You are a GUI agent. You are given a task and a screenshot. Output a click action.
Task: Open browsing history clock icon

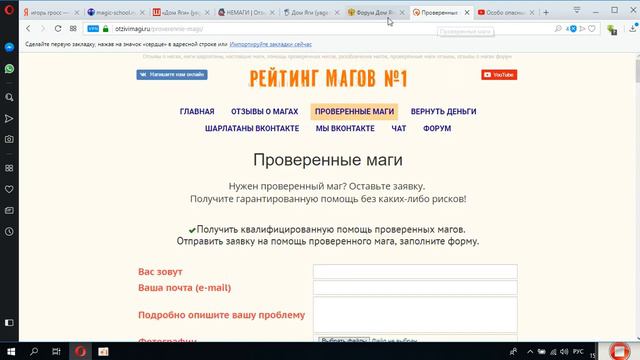tap(9, 232)
